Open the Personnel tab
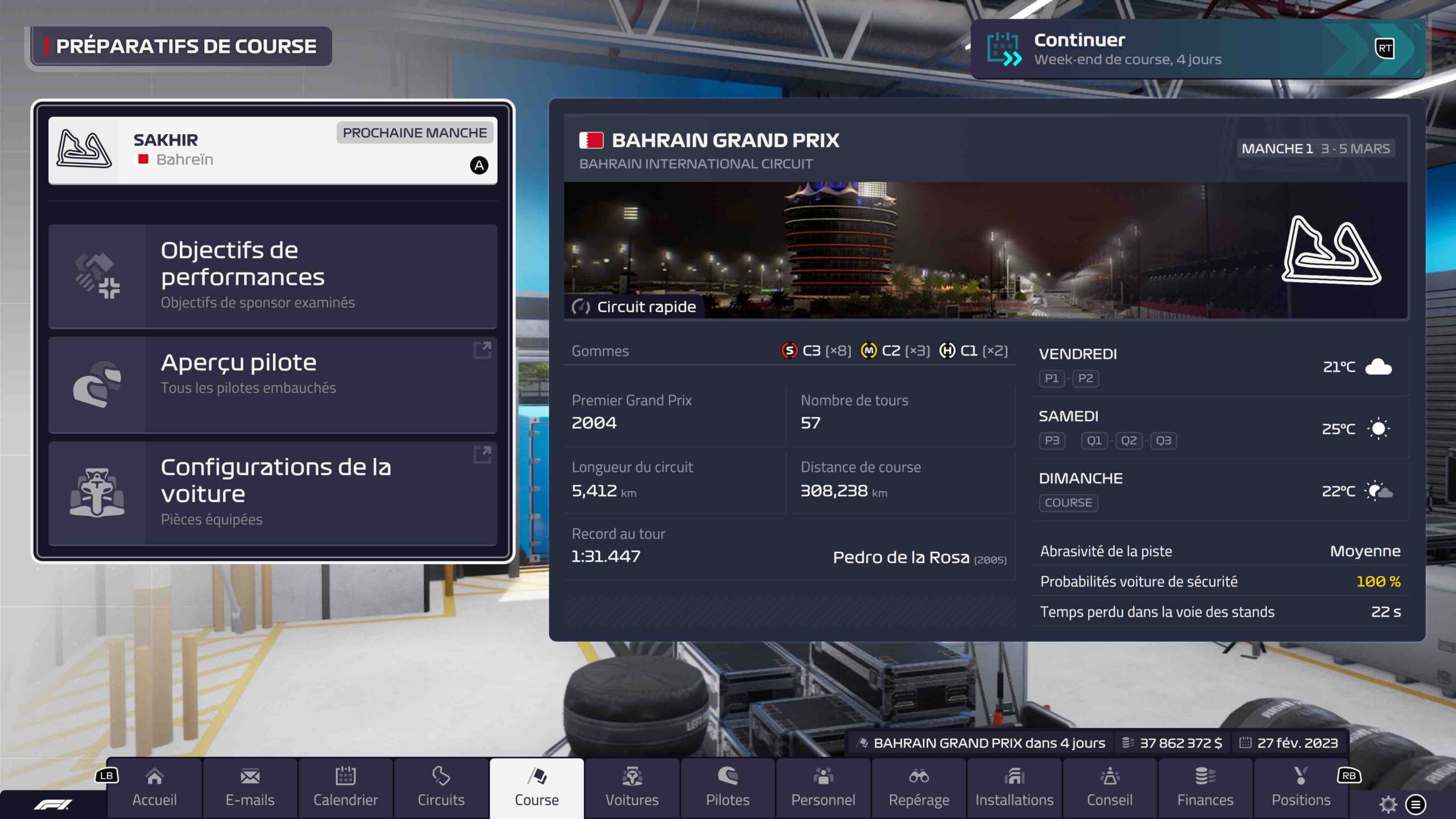This screenshot has height=819, width=1456. pos(823,788)
